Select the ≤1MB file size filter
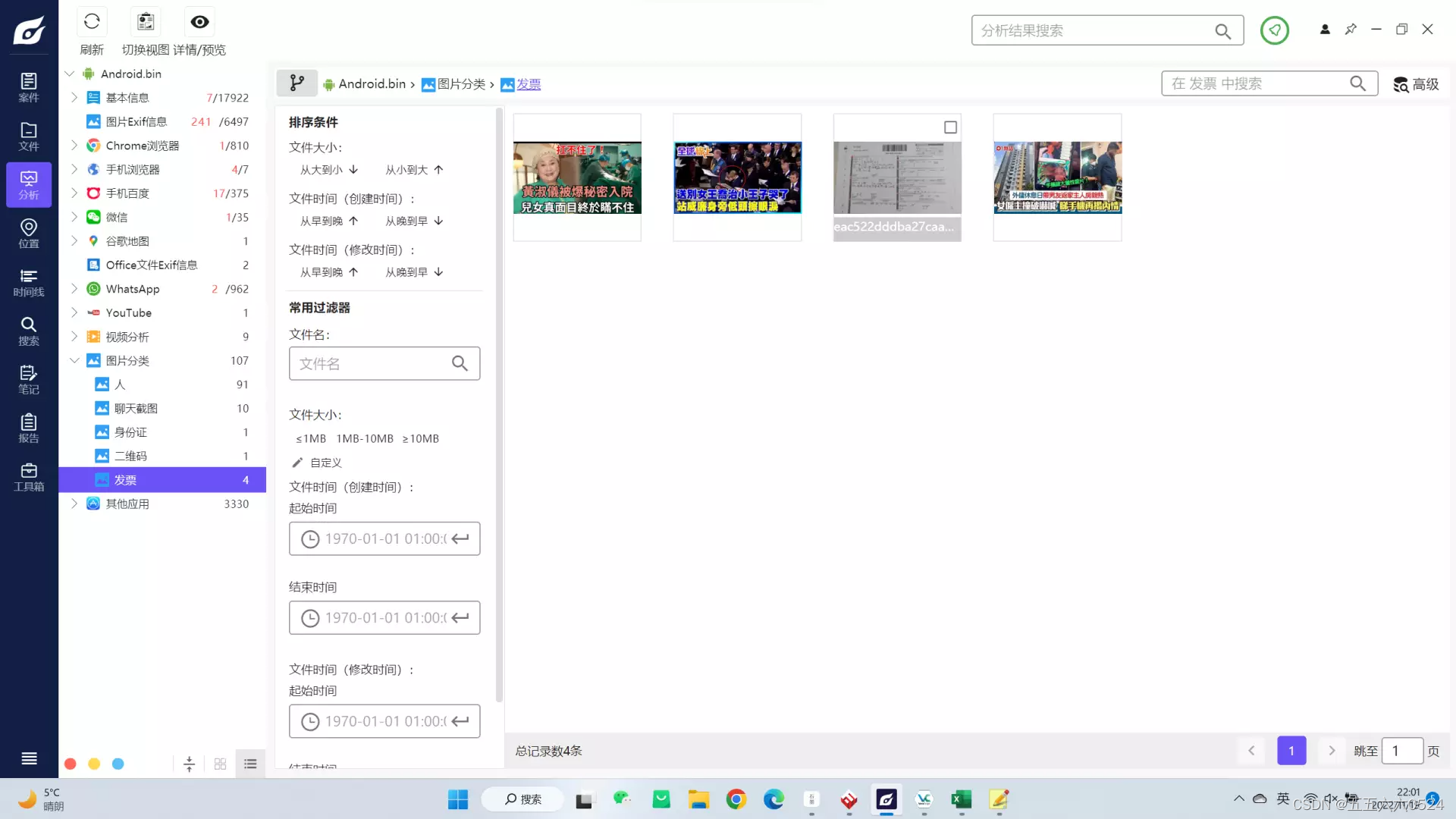 (x=311, y=439)
